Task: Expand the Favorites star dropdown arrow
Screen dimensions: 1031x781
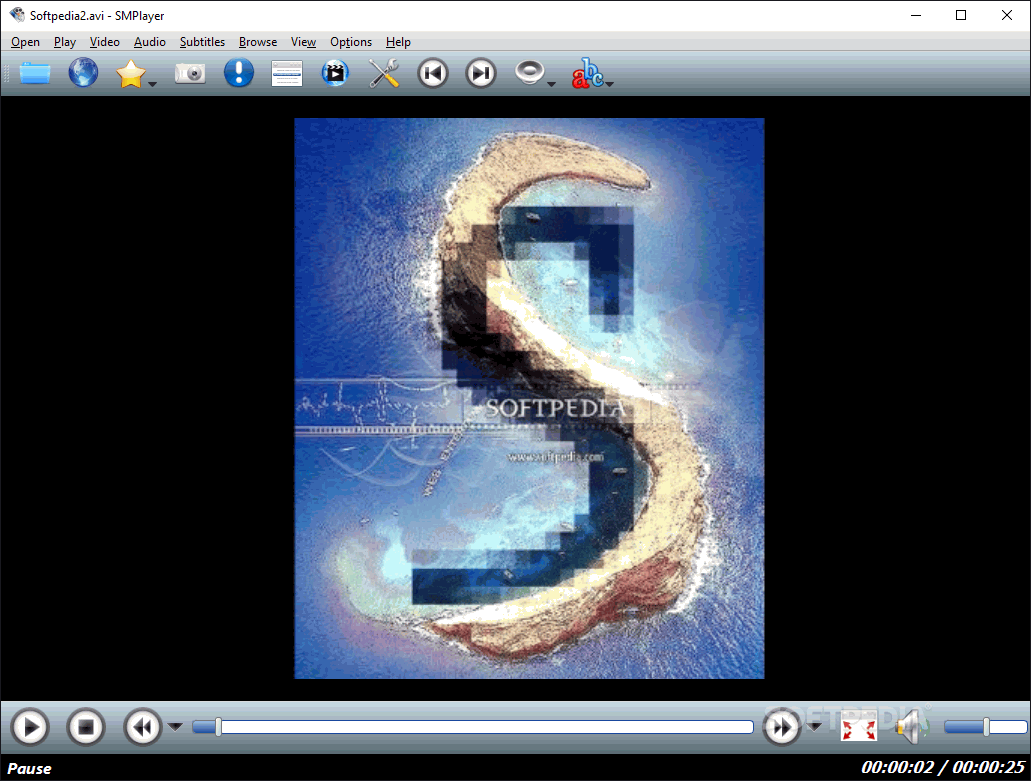Action: coord(153,83)
